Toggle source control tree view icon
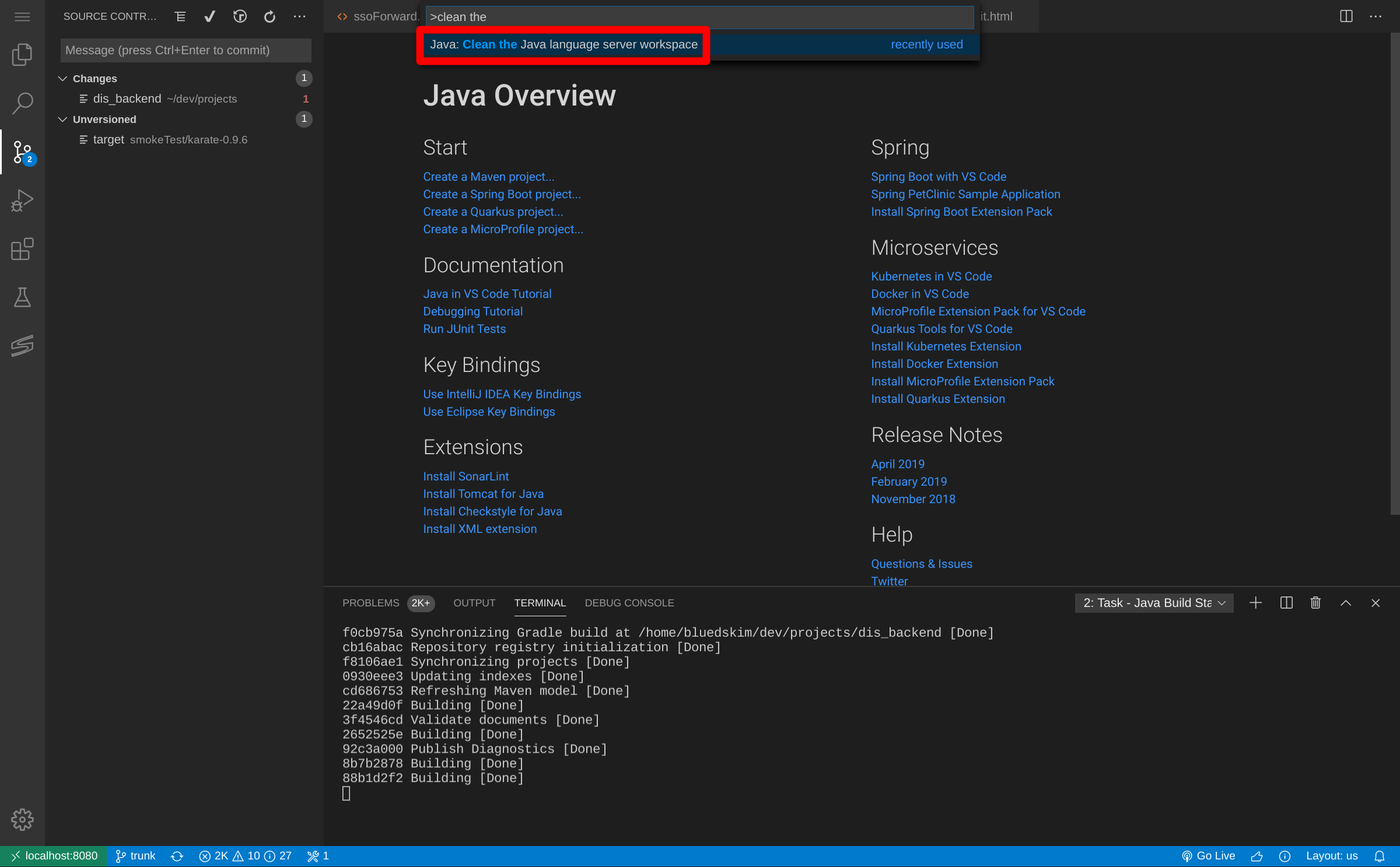 (180, 16)
